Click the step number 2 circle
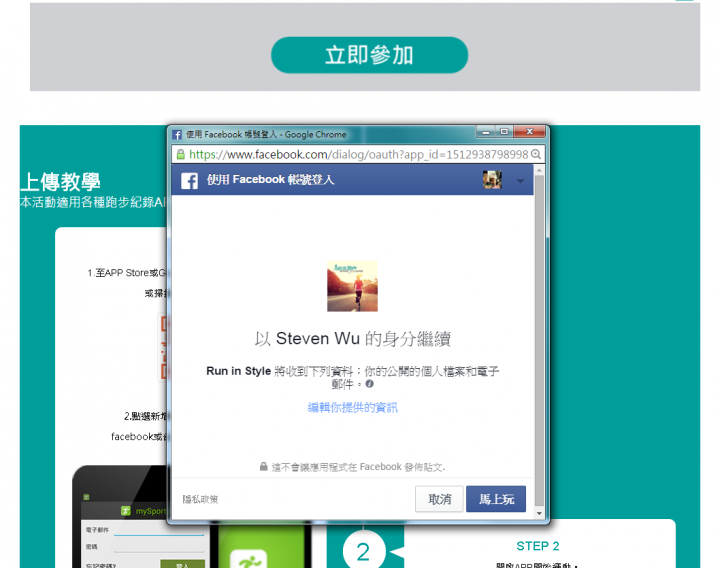 (363, 551)
